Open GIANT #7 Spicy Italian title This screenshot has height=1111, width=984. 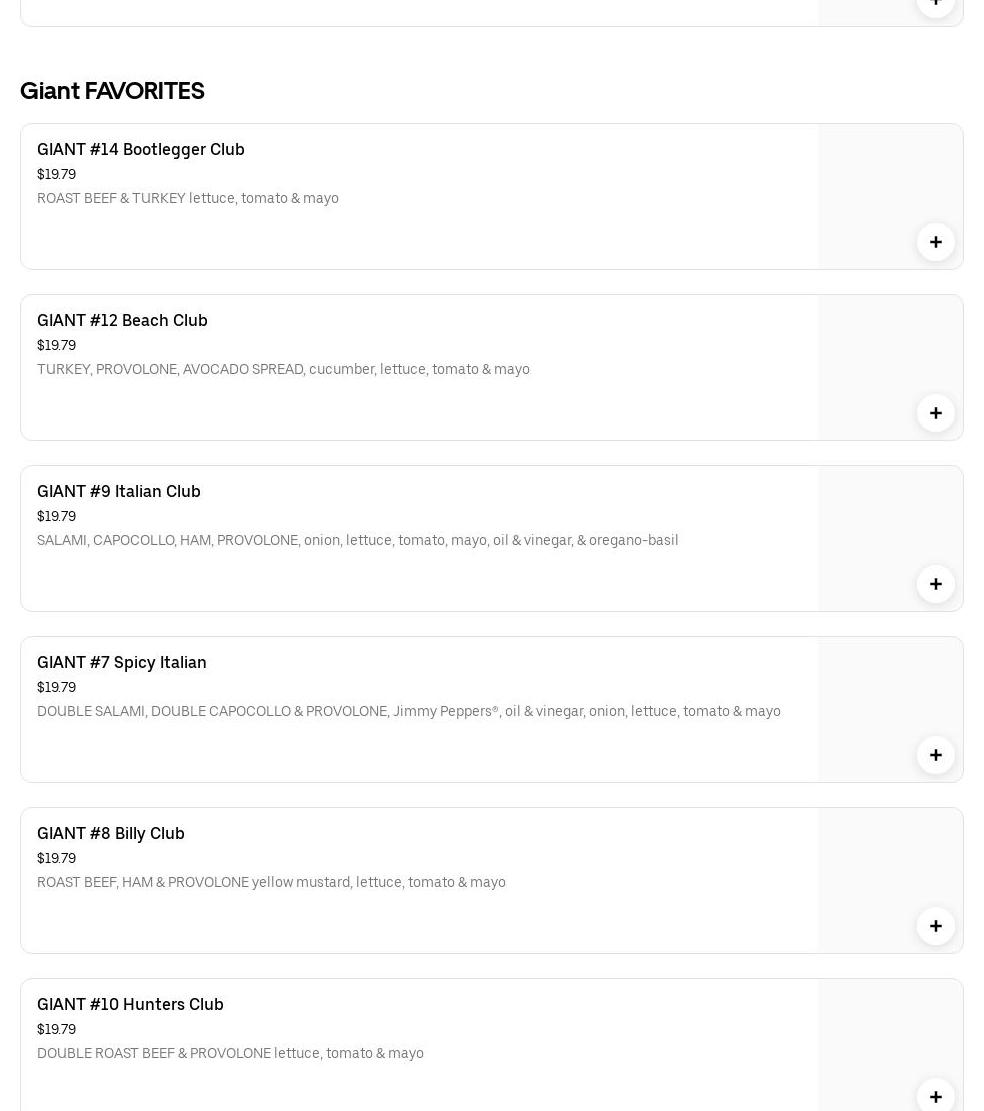tap(122, 662)
